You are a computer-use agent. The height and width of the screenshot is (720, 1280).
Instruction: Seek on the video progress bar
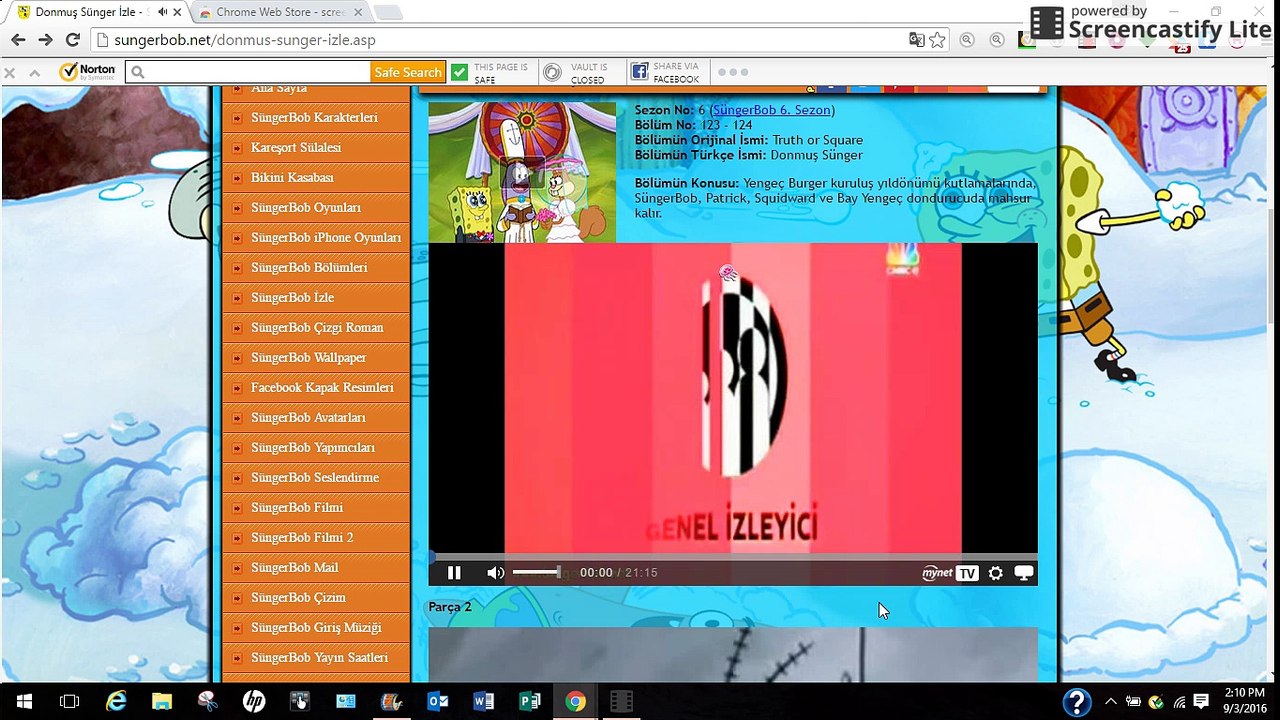(733, 556)
